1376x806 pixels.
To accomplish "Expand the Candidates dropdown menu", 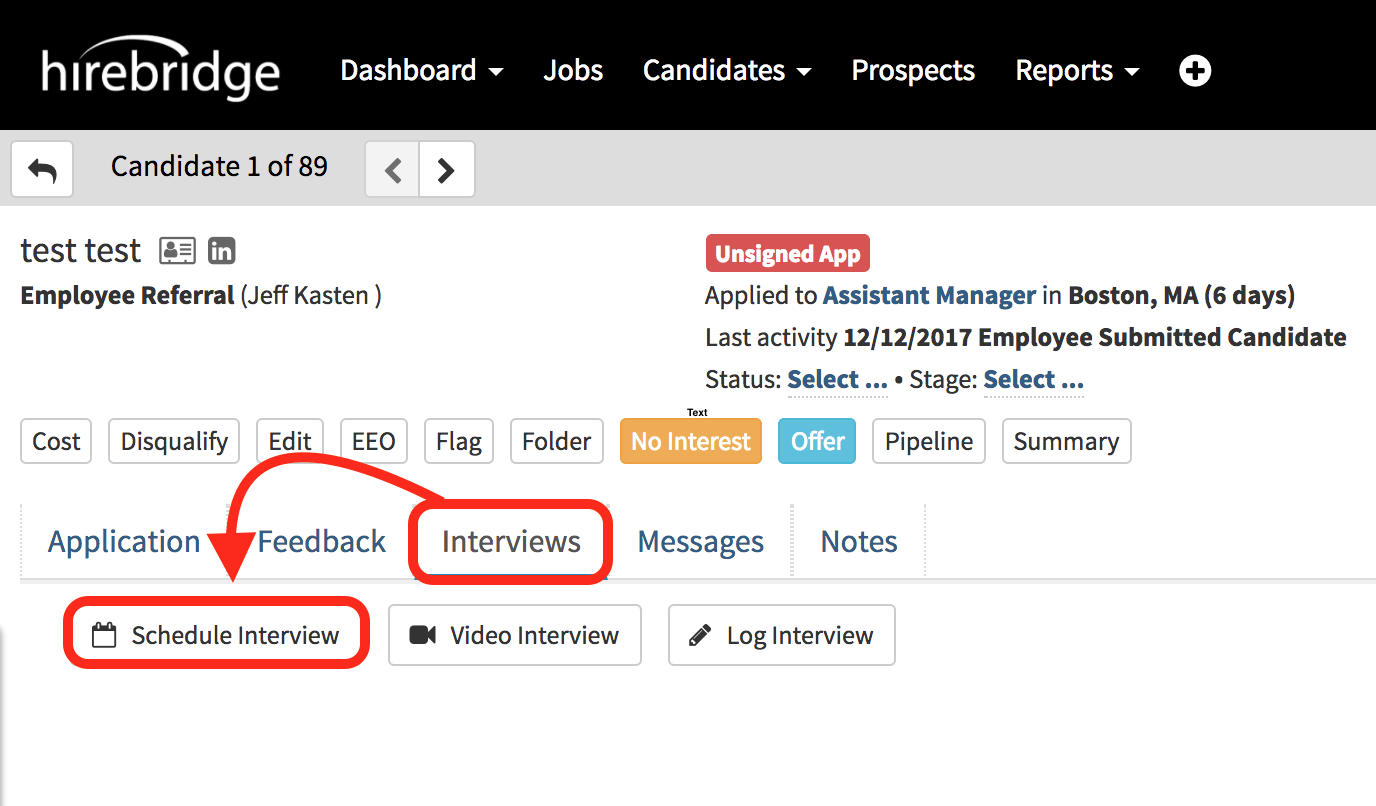I will (726, 71).
